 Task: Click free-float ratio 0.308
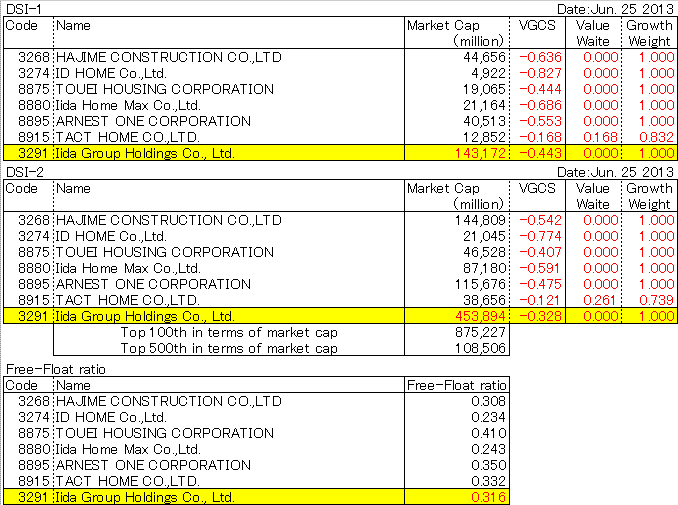pos(488,401)
